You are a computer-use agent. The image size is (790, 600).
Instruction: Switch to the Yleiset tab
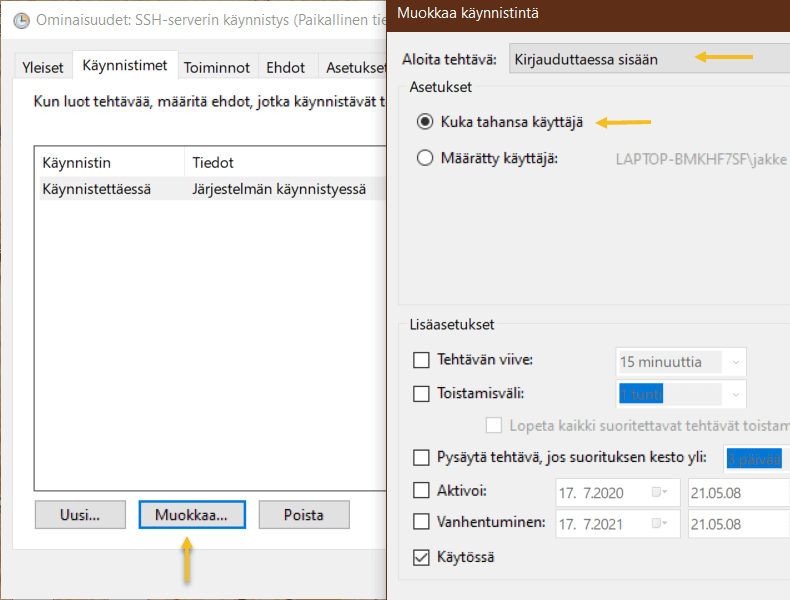pyautogui.click(x=43, y=67)
